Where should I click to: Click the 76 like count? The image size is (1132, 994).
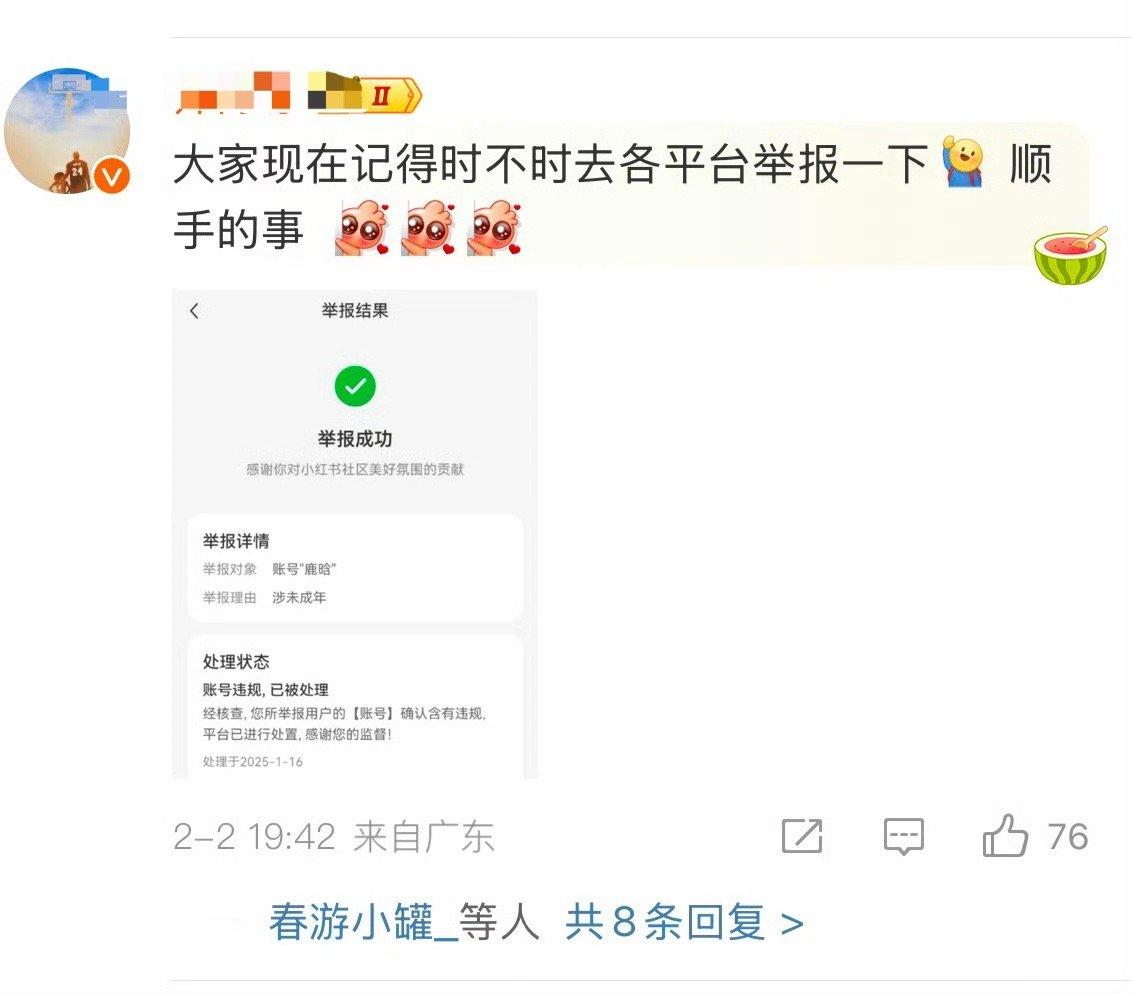[1068, 837]
